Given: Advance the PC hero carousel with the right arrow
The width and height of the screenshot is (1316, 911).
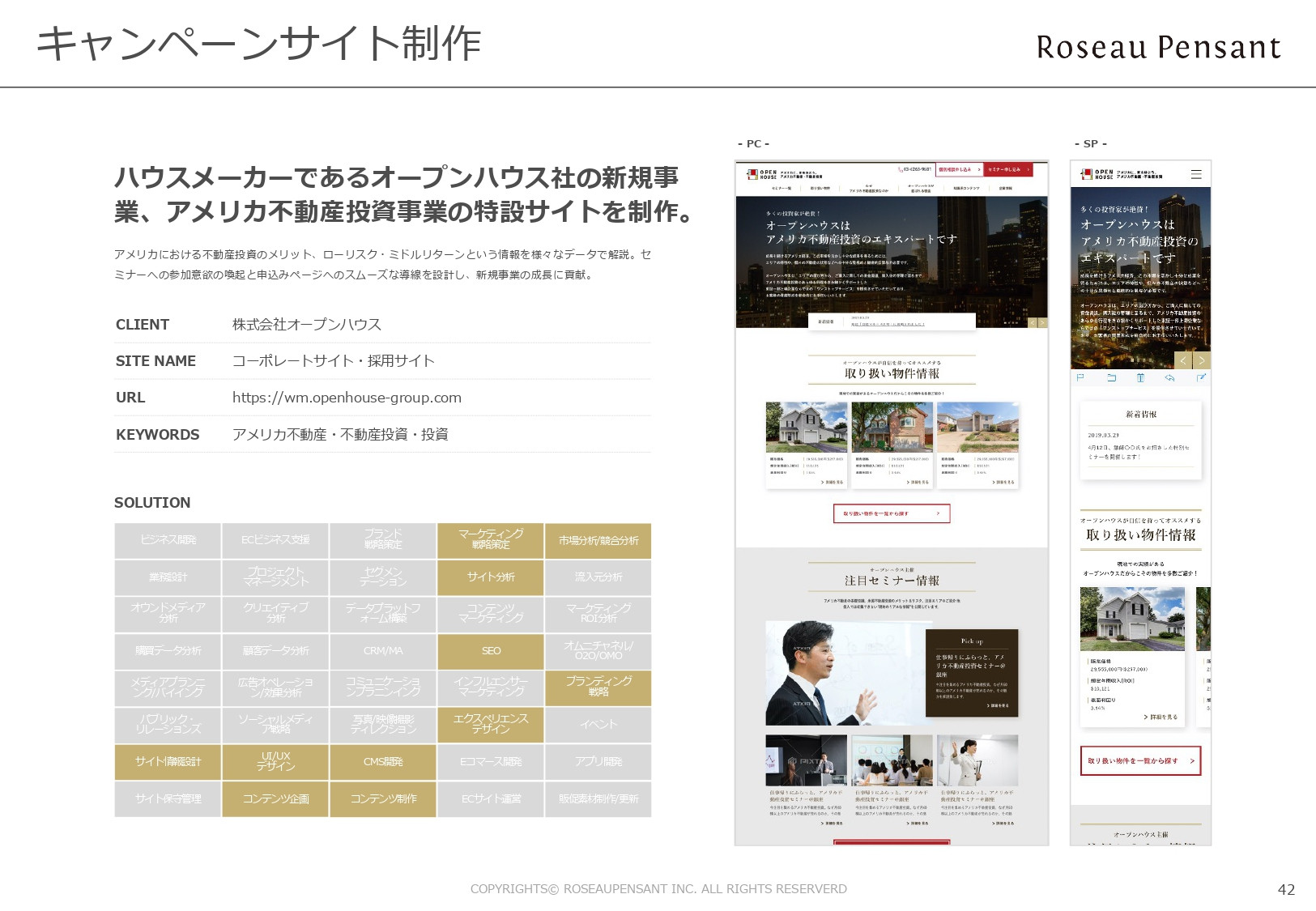Looking at the screenshot, I should [x=1043, y=323].
